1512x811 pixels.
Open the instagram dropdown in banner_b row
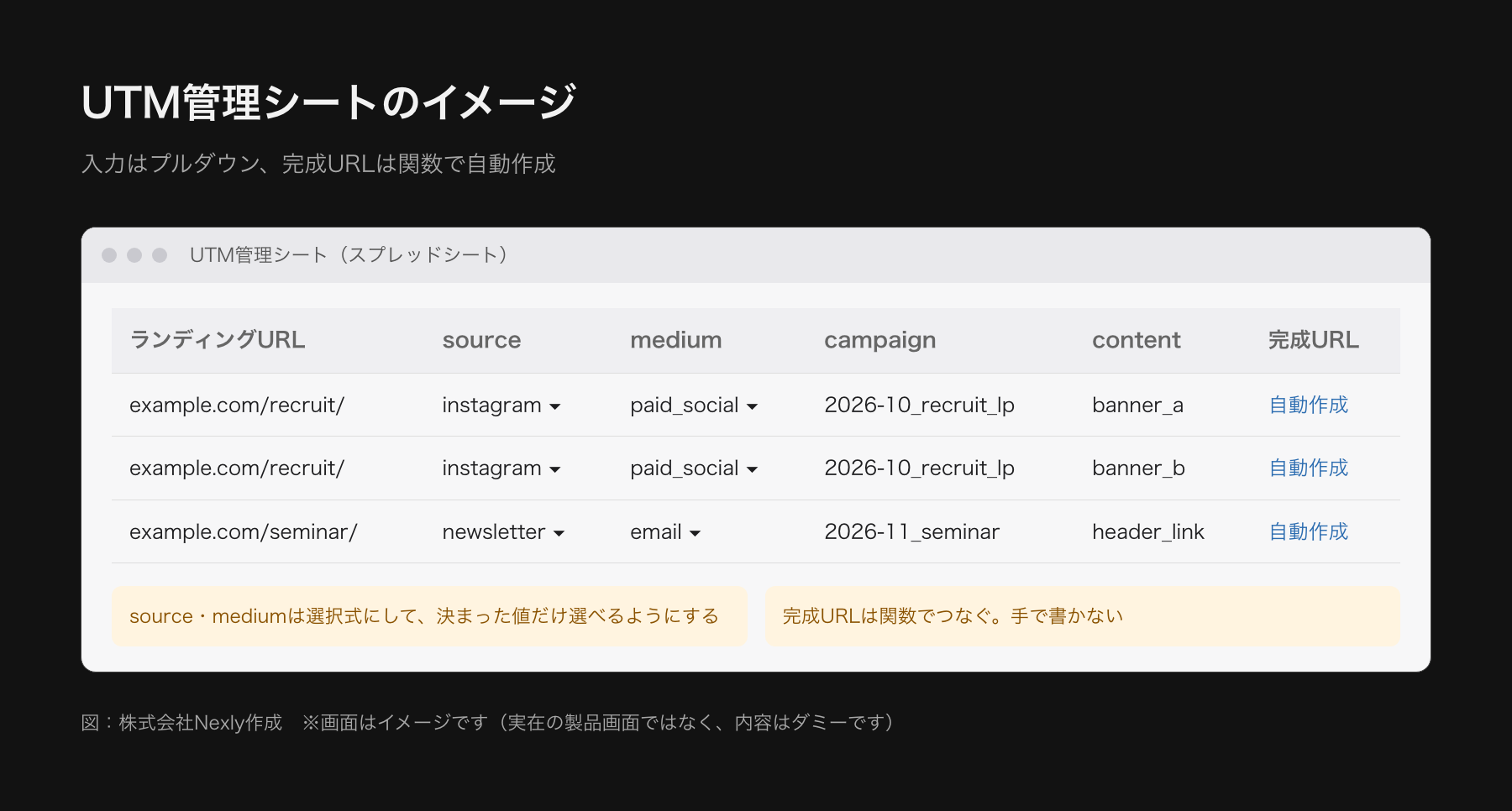501,468
